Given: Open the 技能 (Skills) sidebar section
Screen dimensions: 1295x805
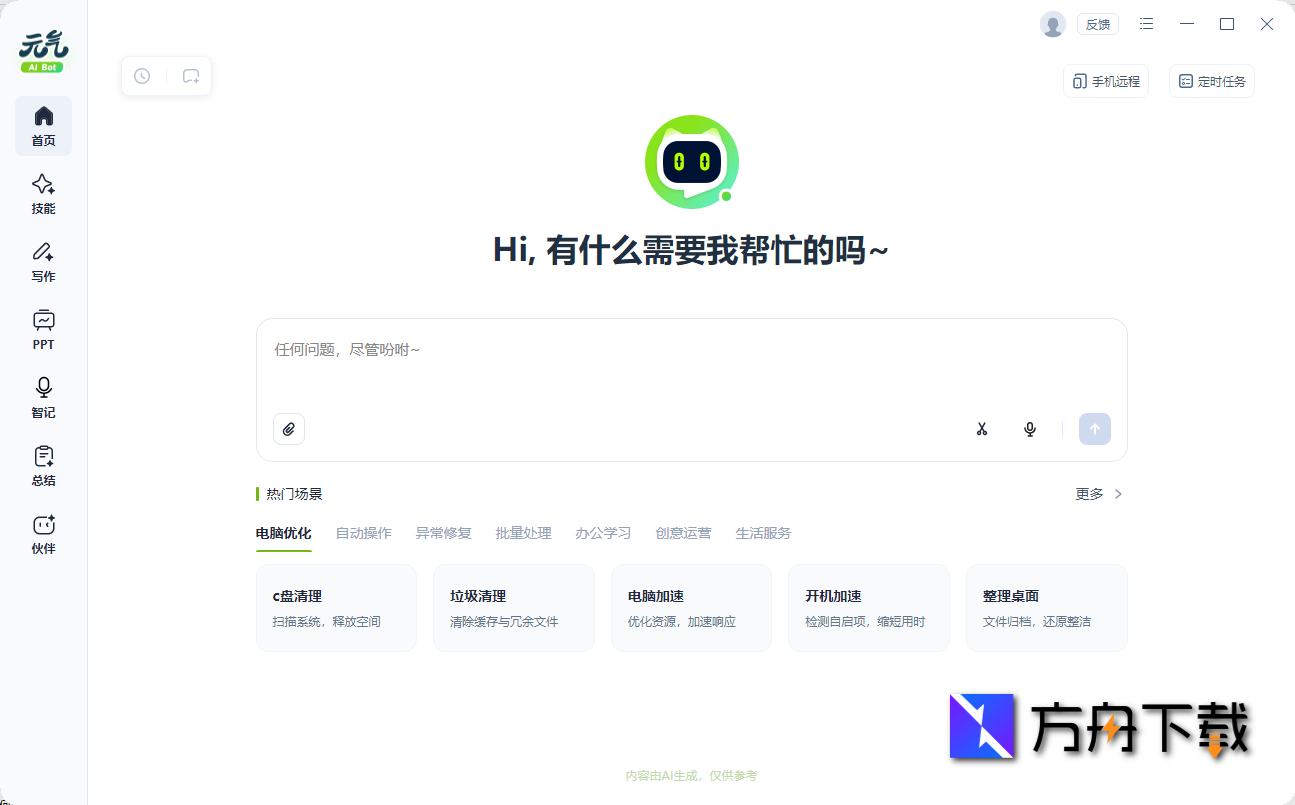Looking at the screenshot, I should click(43, 193).
